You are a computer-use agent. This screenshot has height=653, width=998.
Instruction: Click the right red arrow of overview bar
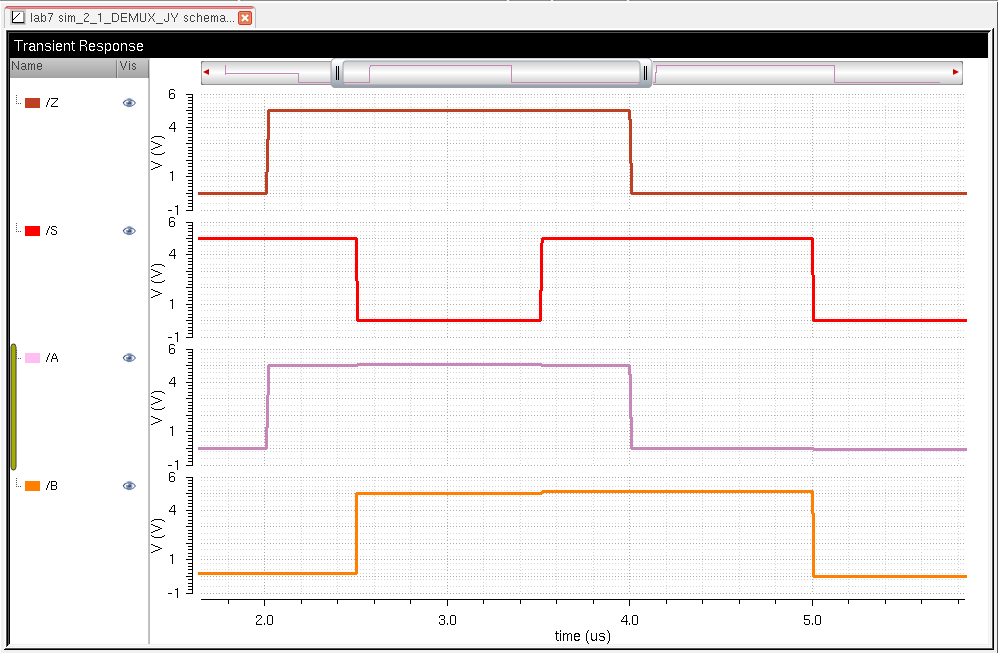pos(956,72)
